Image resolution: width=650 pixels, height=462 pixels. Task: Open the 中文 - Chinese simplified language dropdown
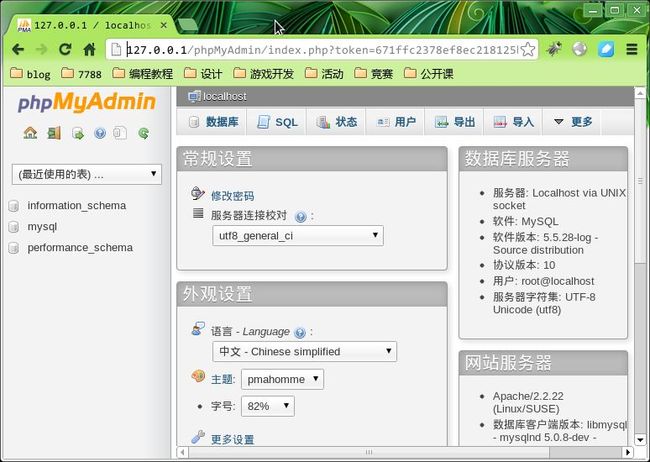pos(304,352)
